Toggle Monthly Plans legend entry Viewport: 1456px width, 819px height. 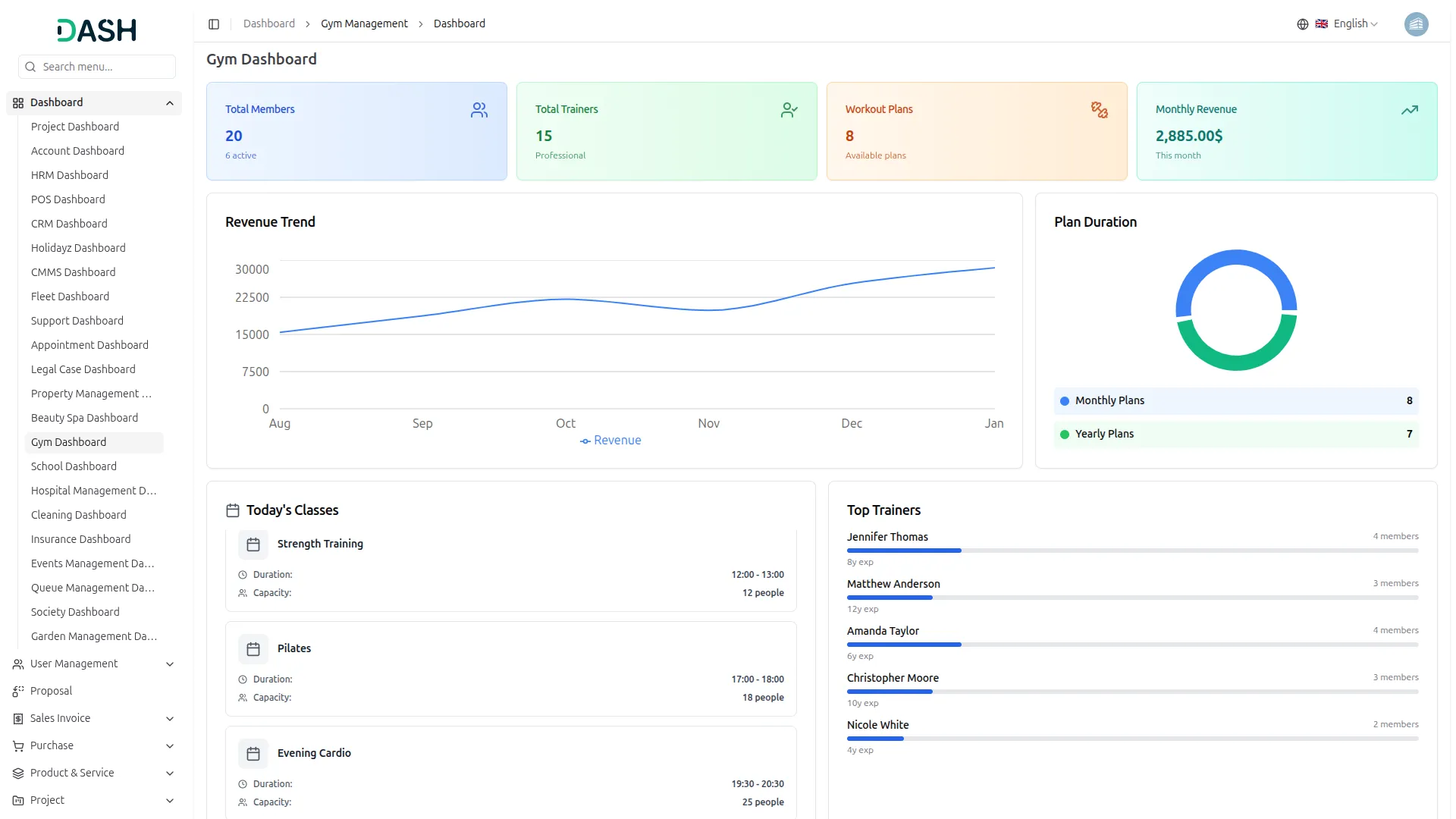1109,401
